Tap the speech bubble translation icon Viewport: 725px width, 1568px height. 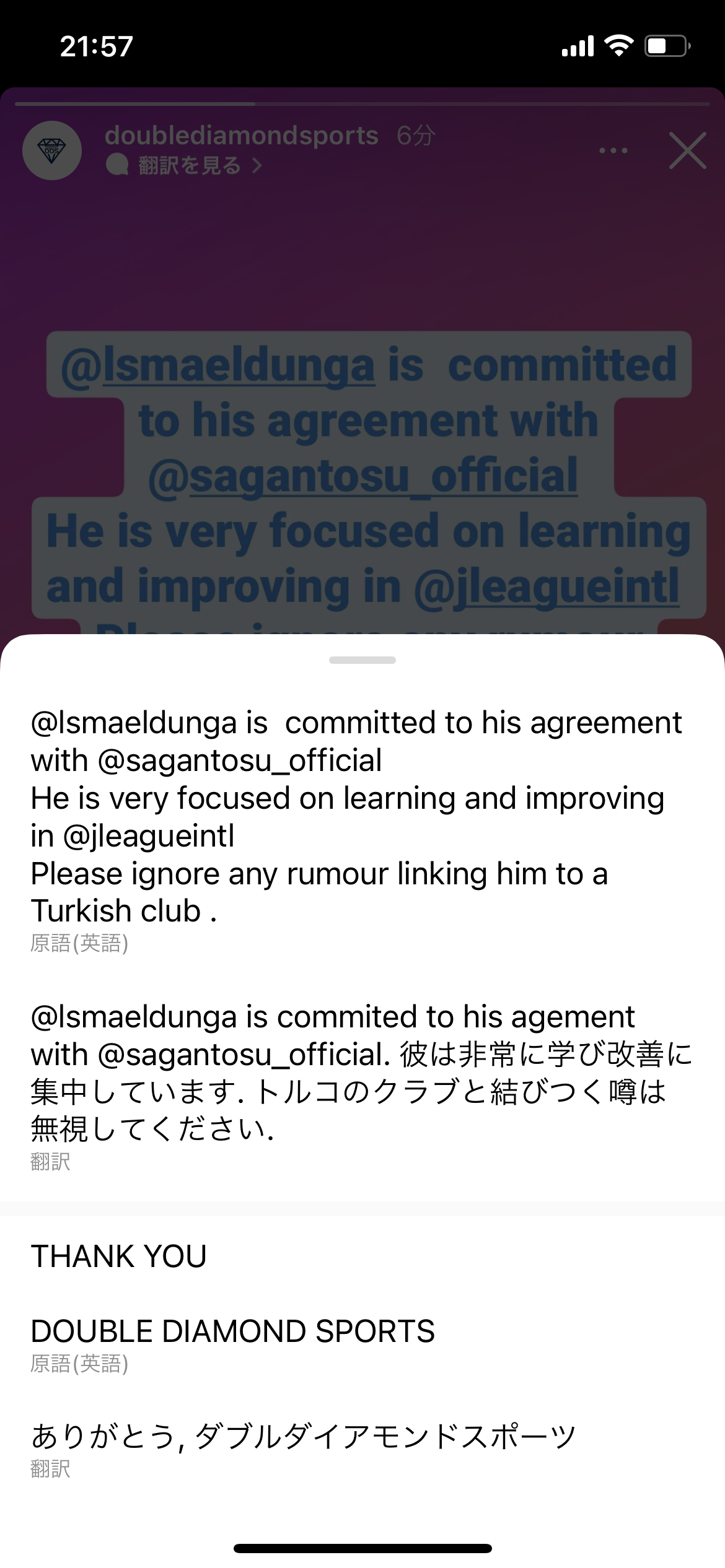click(117, 165)
